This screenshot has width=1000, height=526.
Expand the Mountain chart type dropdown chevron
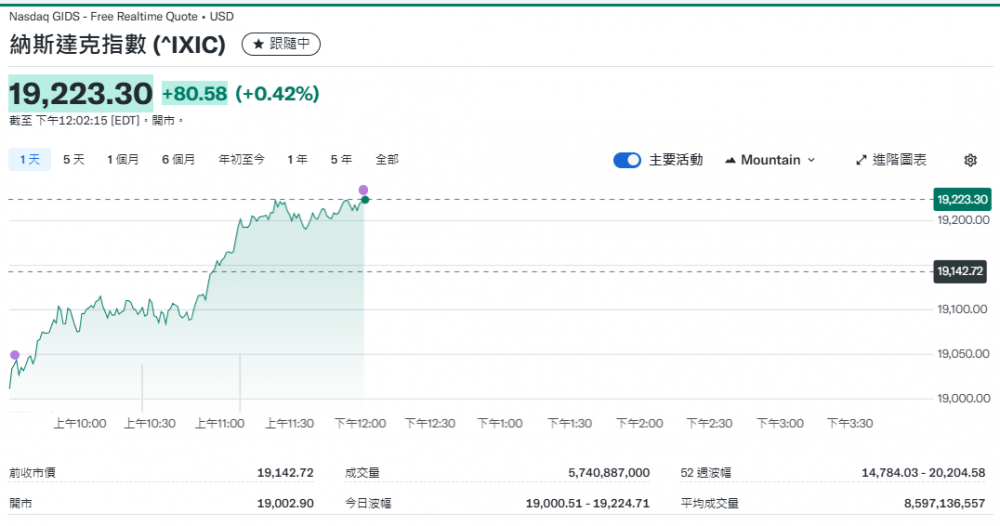pyautogui.click(x=811, y=160)
